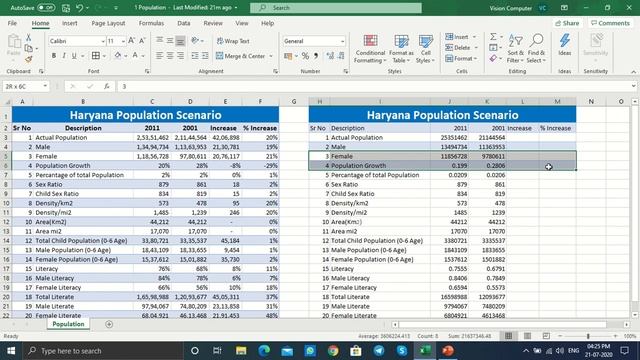Toggle Bold formatting
This screenshot has height=360, width=640.
click(x=53, y=56)
